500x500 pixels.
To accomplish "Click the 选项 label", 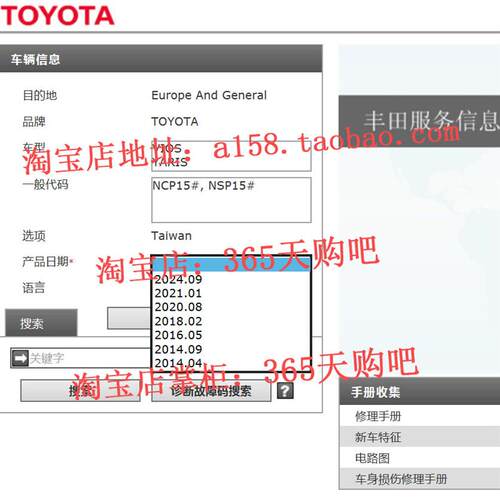I will point(33,236).
